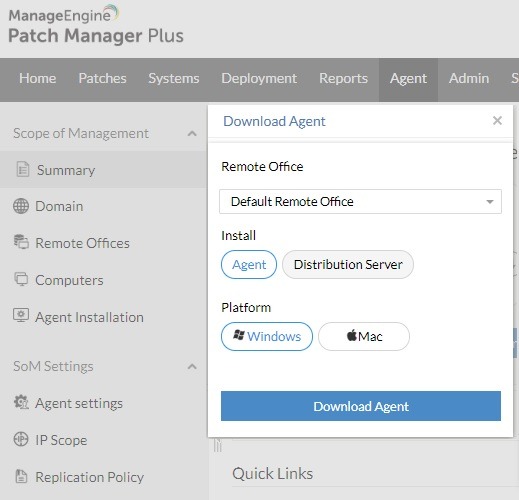The width and height of the screenshot is (519, 500).
Task: Choose the Windows platform
Action: pos(267,336)
